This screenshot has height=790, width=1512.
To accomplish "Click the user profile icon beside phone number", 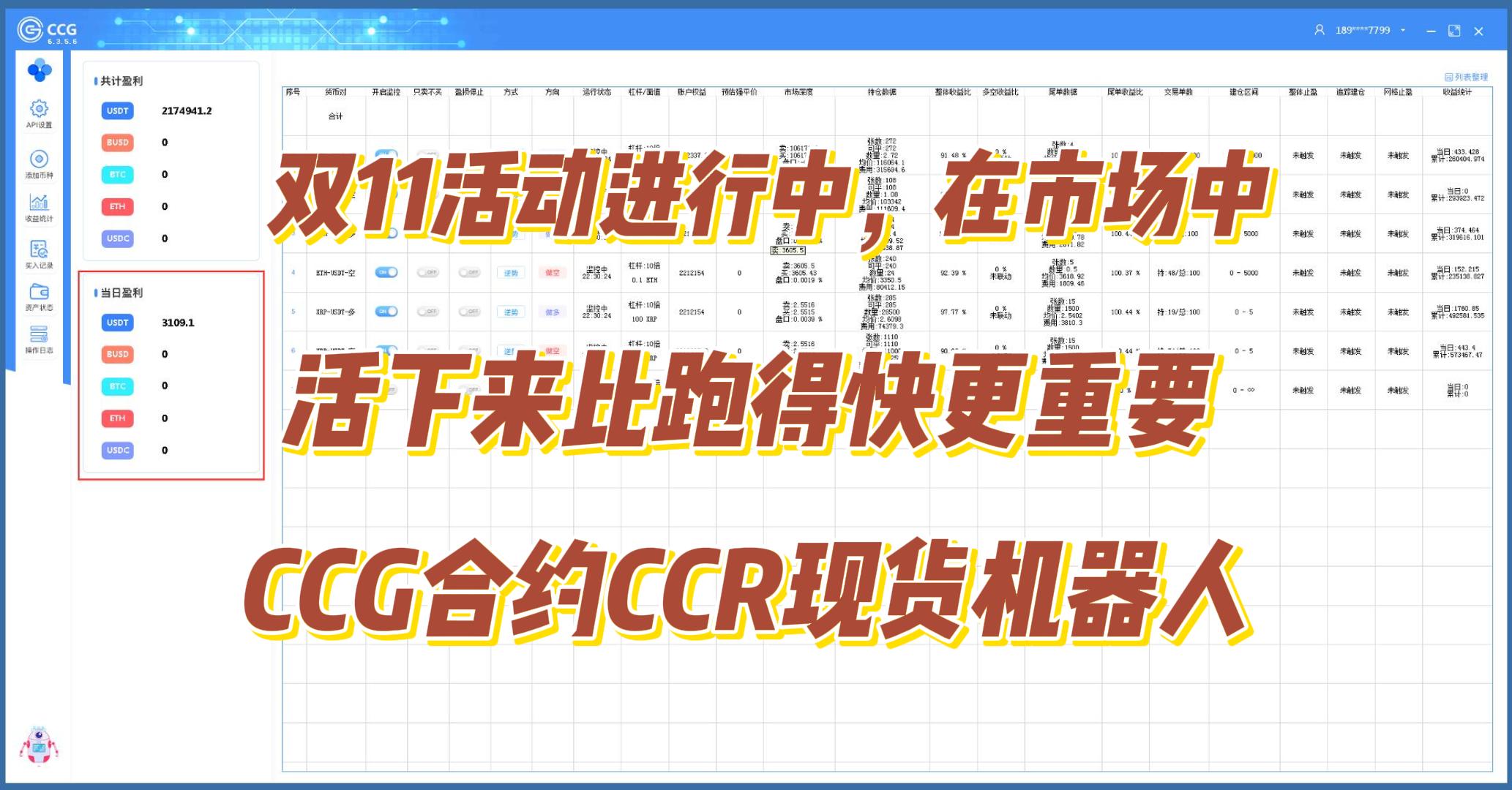I will (1319, 30).
